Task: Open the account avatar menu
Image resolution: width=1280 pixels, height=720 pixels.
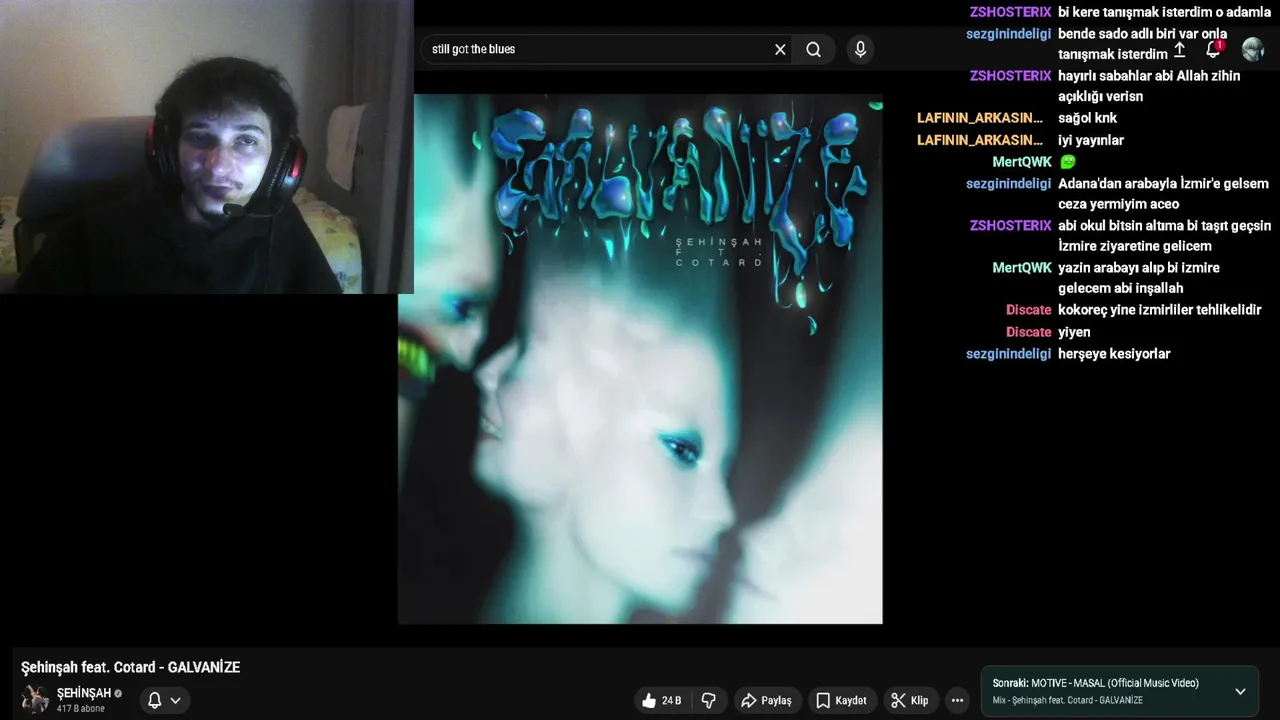Action: [x=1253, y=49]
